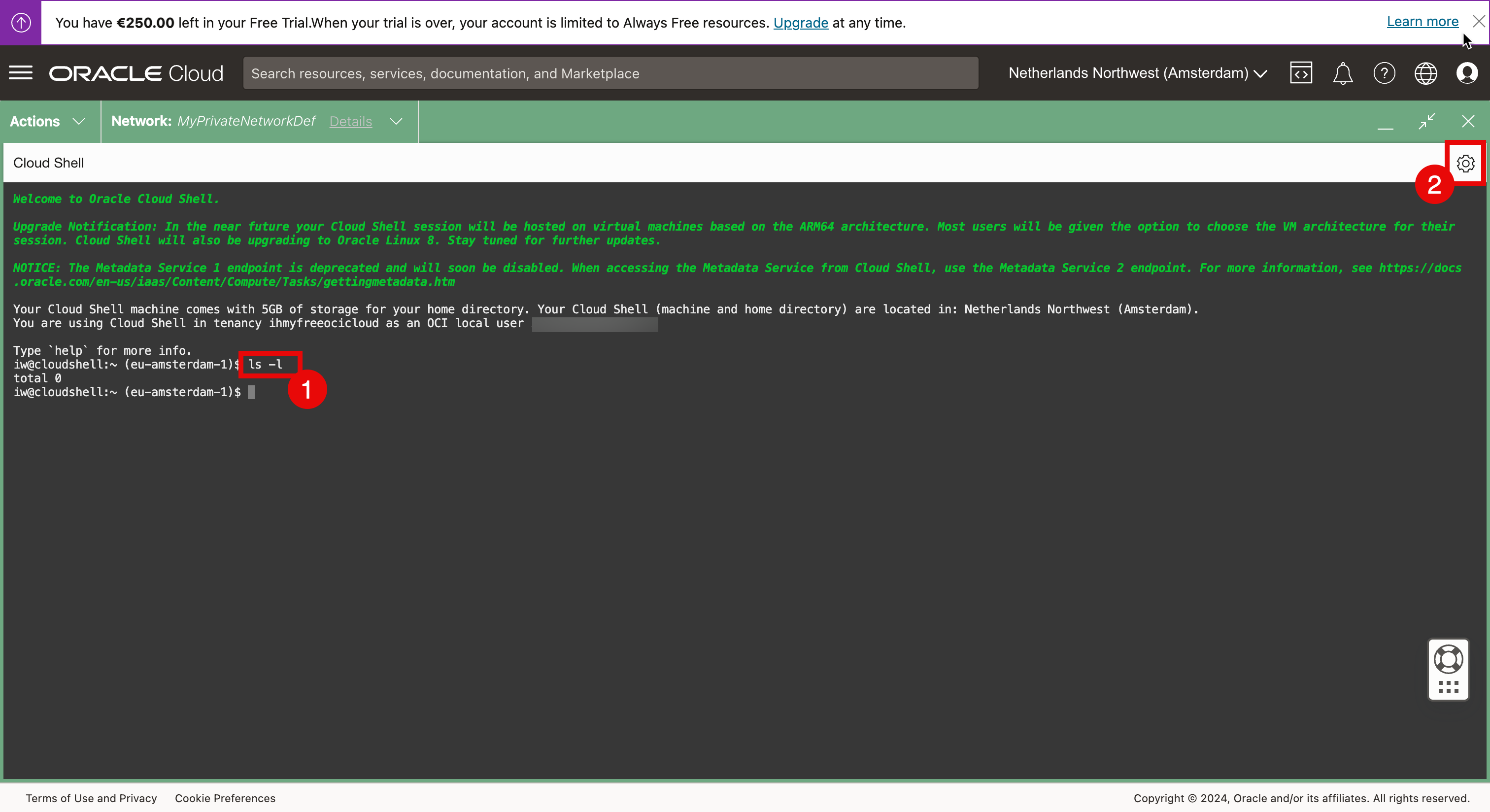
Task: Click the support lifebuoy help widget
Action: tap(1448, 660)
